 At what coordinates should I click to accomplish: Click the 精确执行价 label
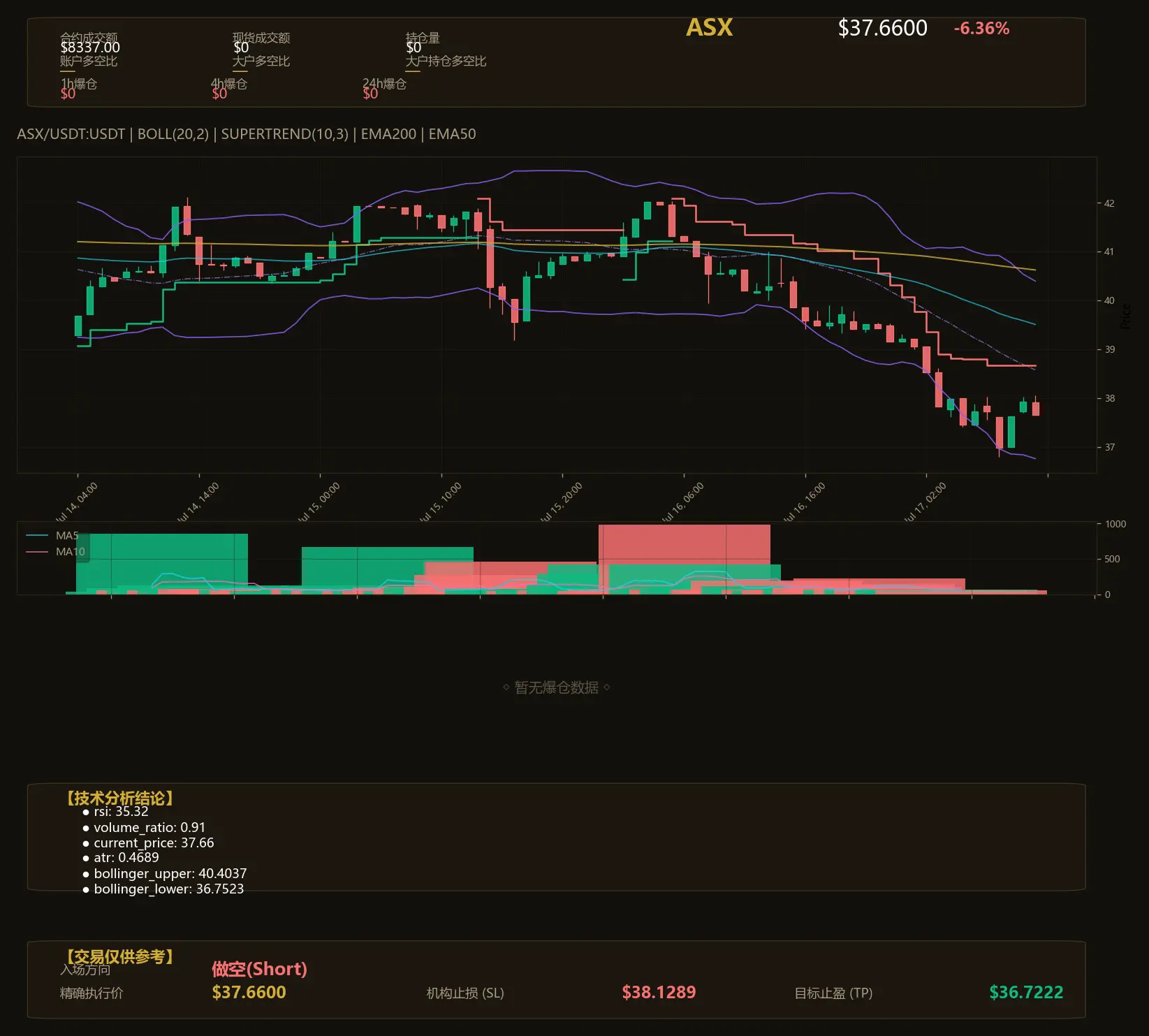[92, 993]
